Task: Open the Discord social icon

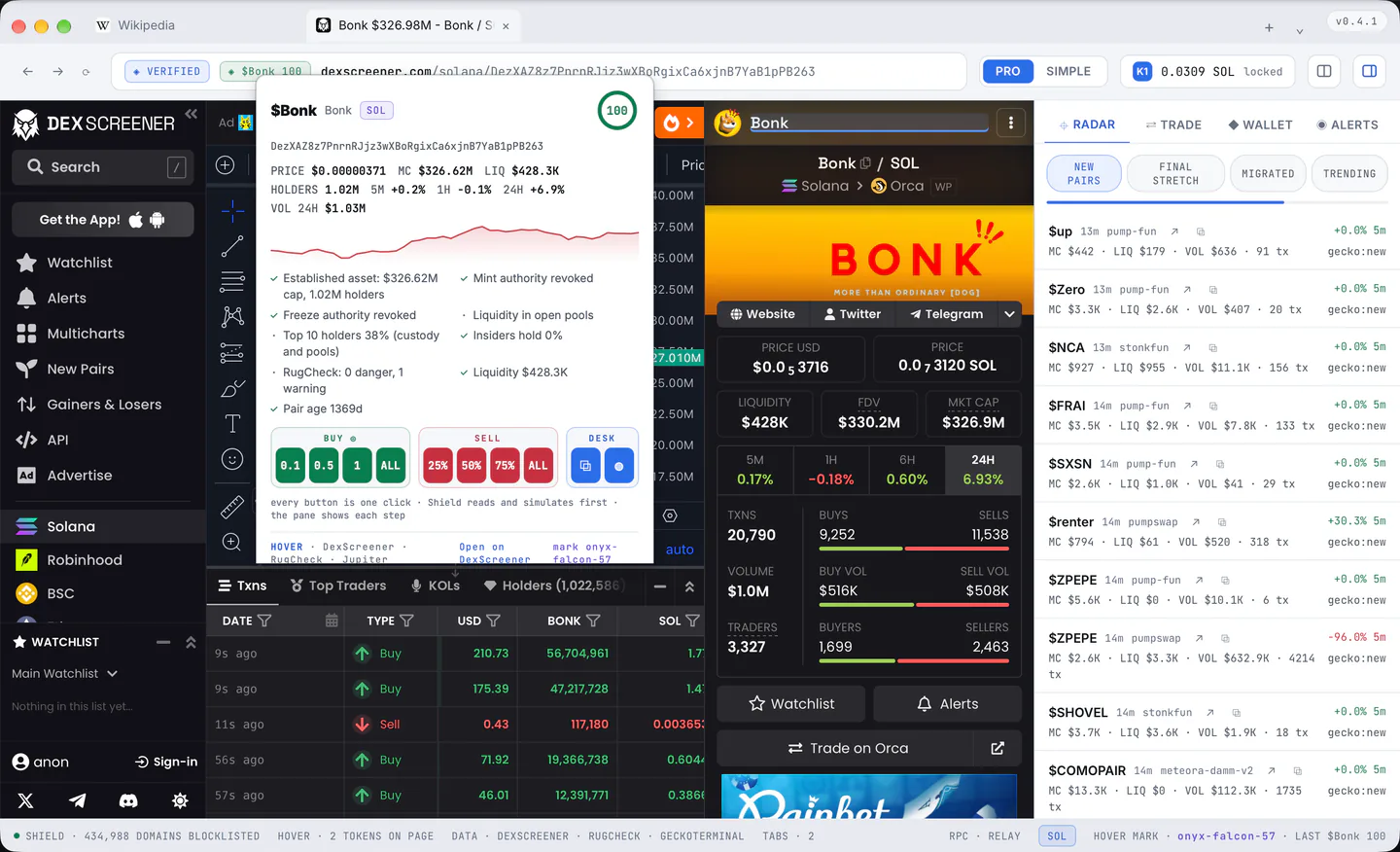Action: click(x=128, y=800)
